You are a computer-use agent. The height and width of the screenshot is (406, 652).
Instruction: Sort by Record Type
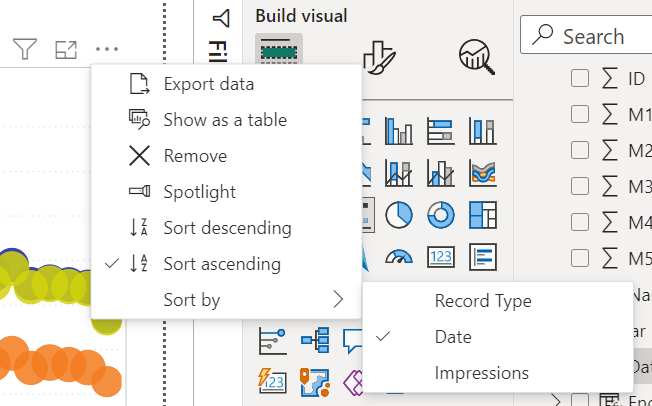tap(498, 301)
